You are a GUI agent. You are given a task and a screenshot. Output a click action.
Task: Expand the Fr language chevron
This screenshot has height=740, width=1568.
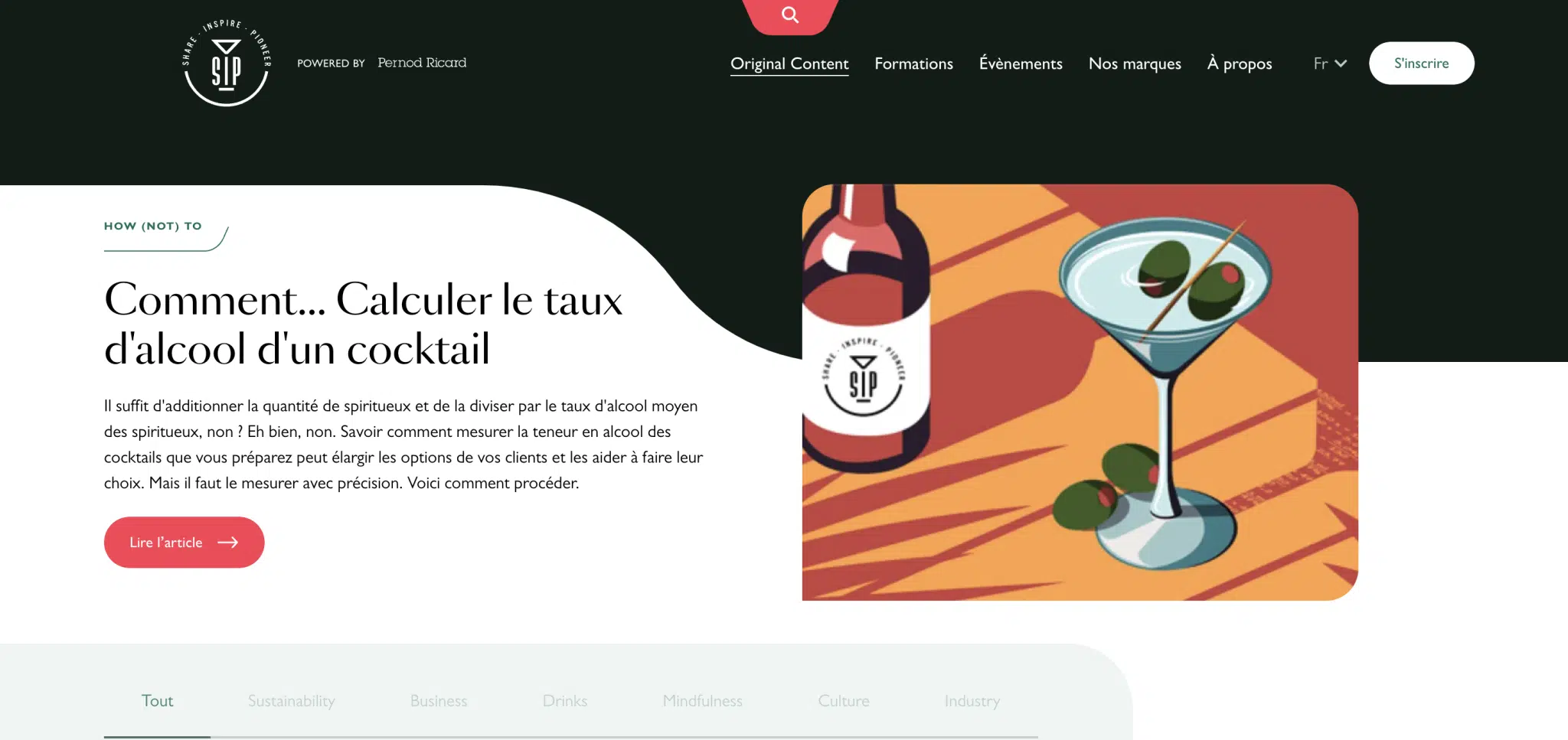click(1341, 64)
